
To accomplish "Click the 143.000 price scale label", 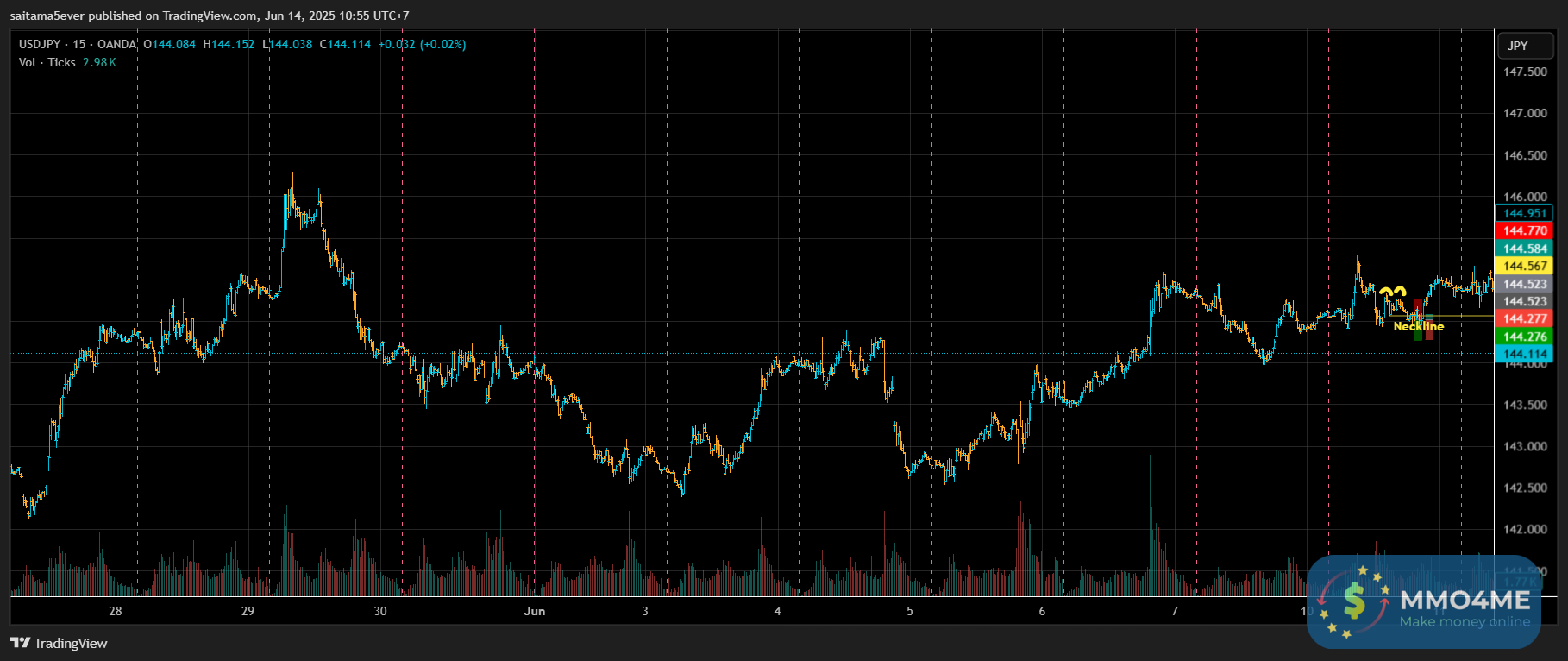I will pos(1525,446).
